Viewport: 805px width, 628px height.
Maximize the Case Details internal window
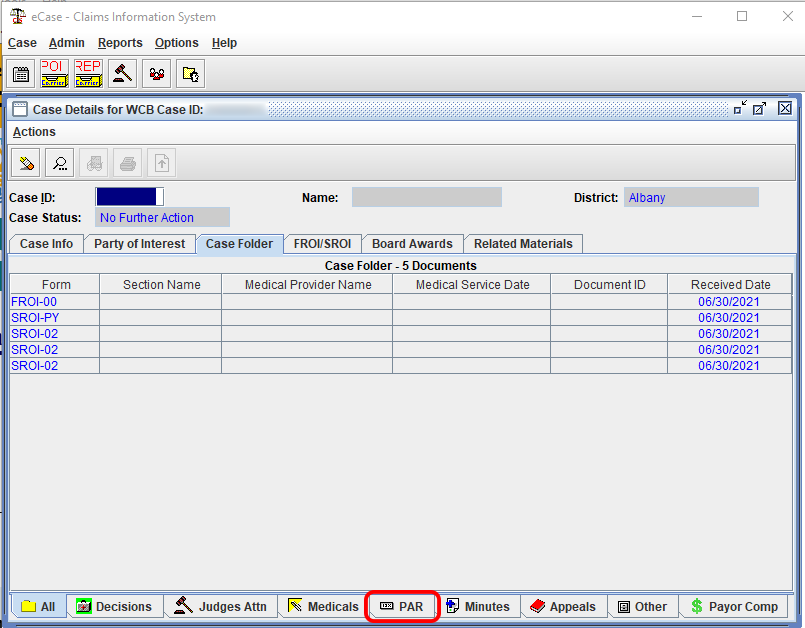coord(760,109)
